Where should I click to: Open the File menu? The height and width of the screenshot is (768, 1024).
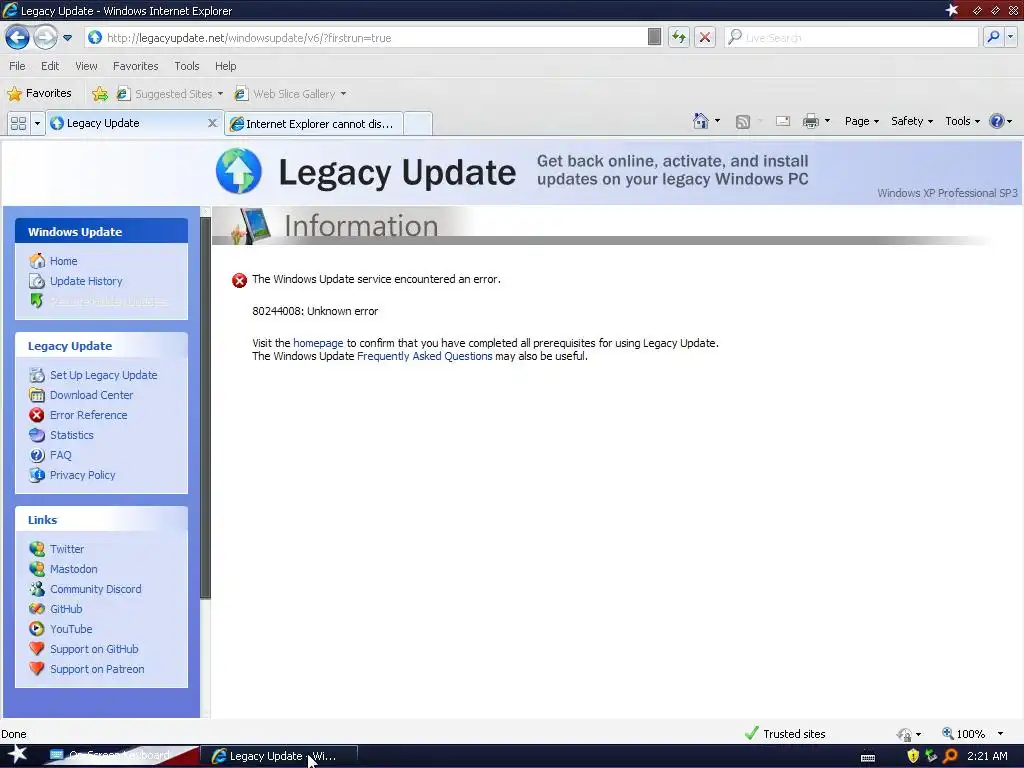pos(17,66)
